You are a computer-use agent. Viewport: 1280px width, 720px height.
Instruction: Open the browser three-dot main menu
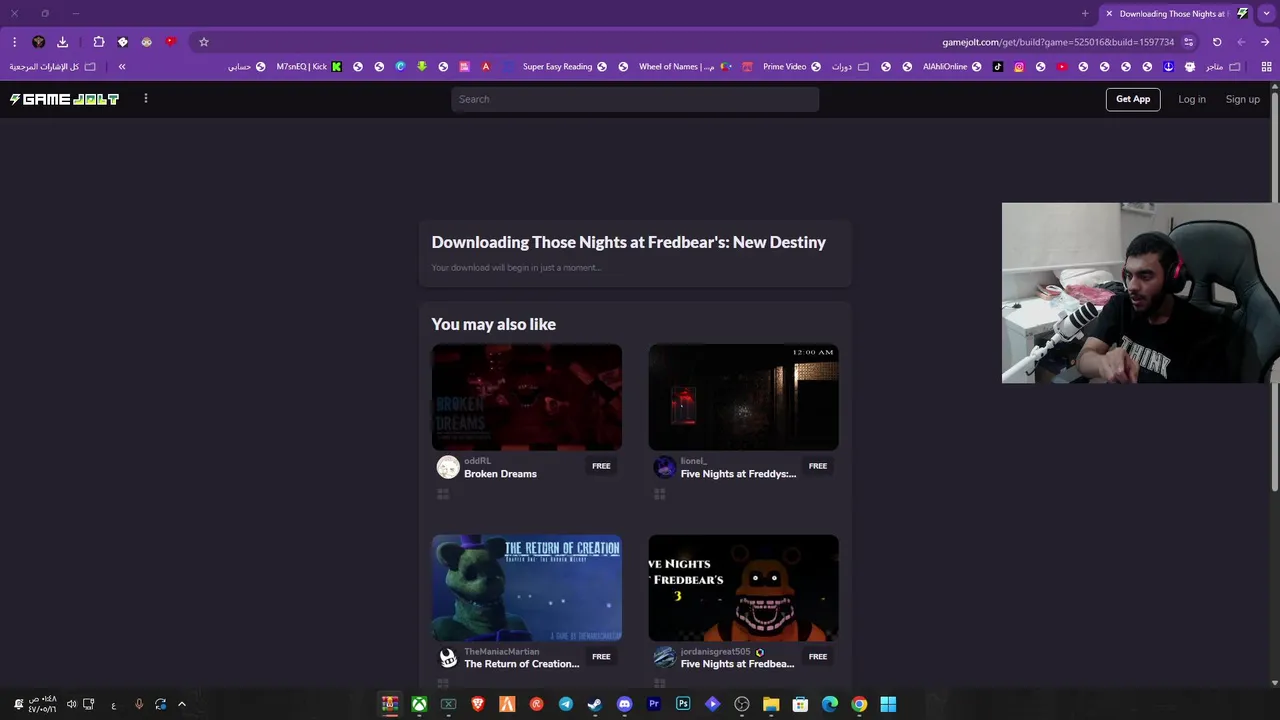pyautogui.click(x=14, y=42)
